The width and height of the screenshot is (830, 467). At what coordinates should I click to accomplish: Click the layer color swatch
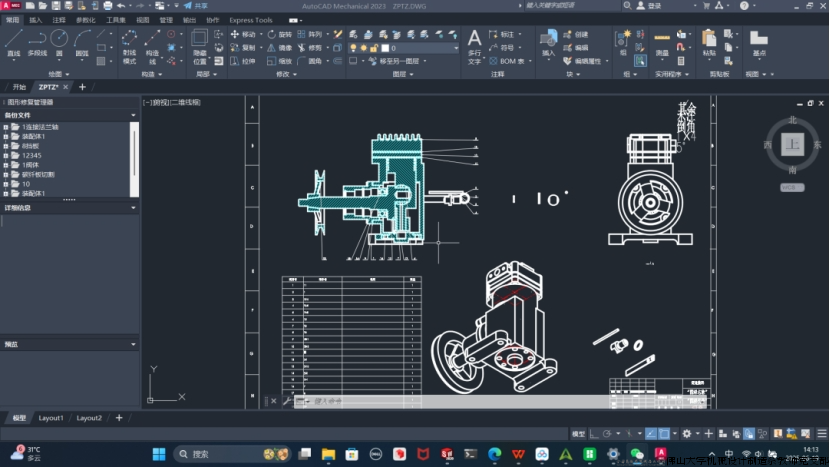386,47
